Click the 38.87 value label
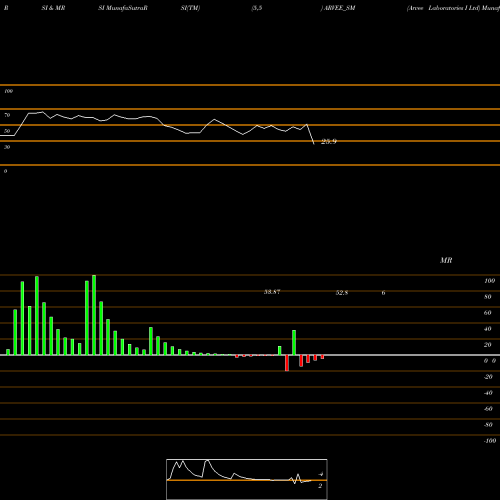This screenshot has width=500, height=500. [272, 292]
